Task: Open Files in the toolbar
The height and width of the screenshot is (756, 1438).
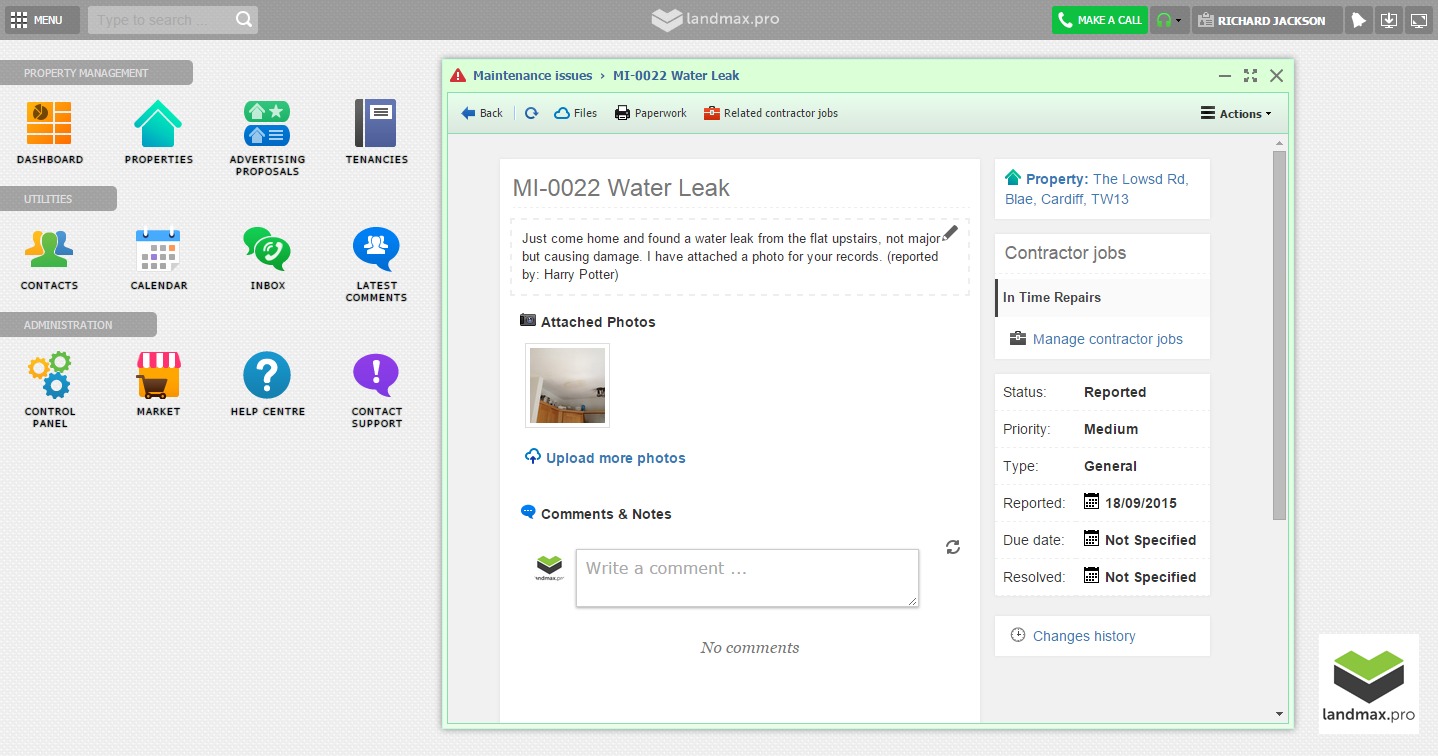Action: [576, 114]
